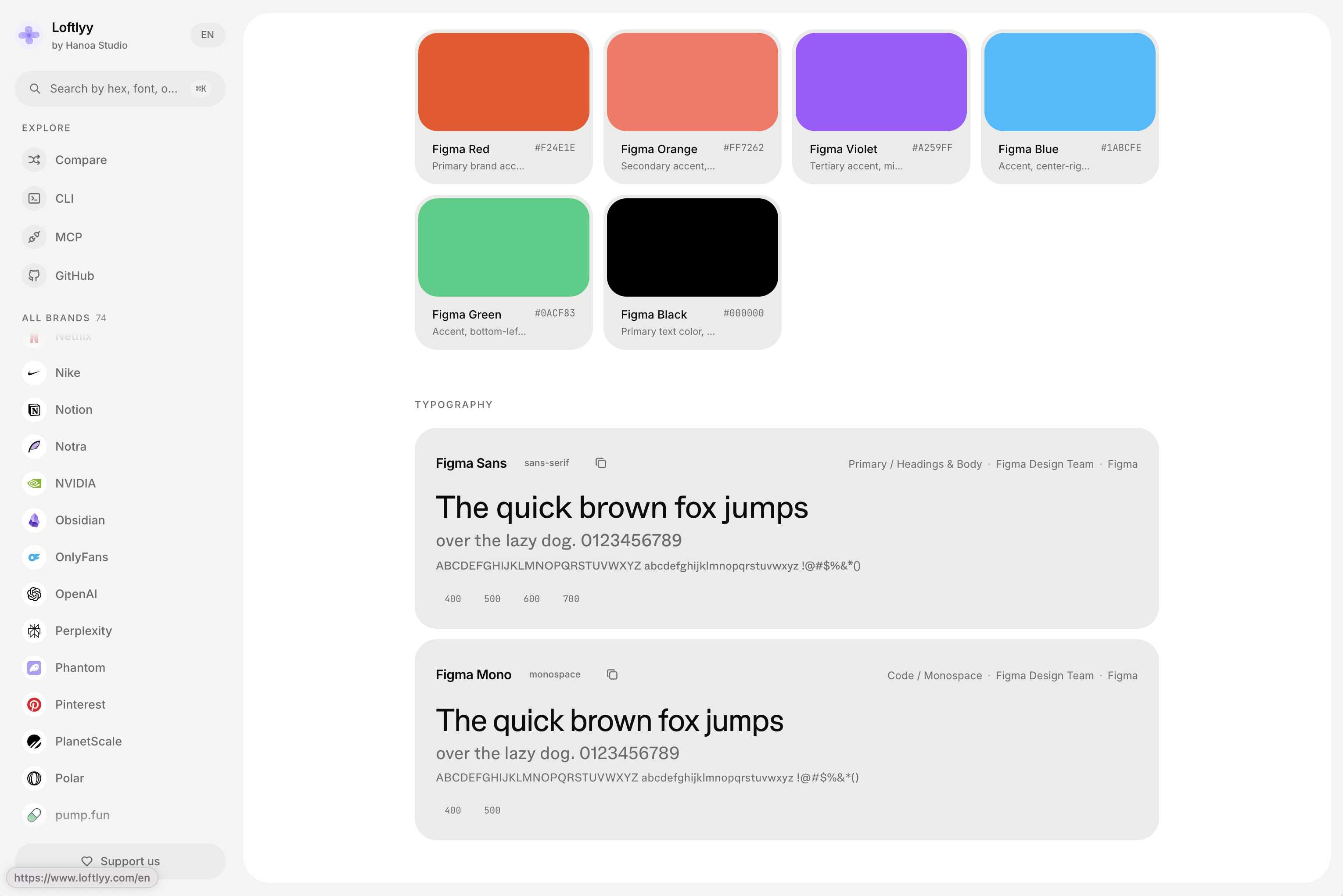The height and width of the screenshot is (896, 1343).
Task: Click the CLI terminal icon
Action: click(x=34, y=198)
